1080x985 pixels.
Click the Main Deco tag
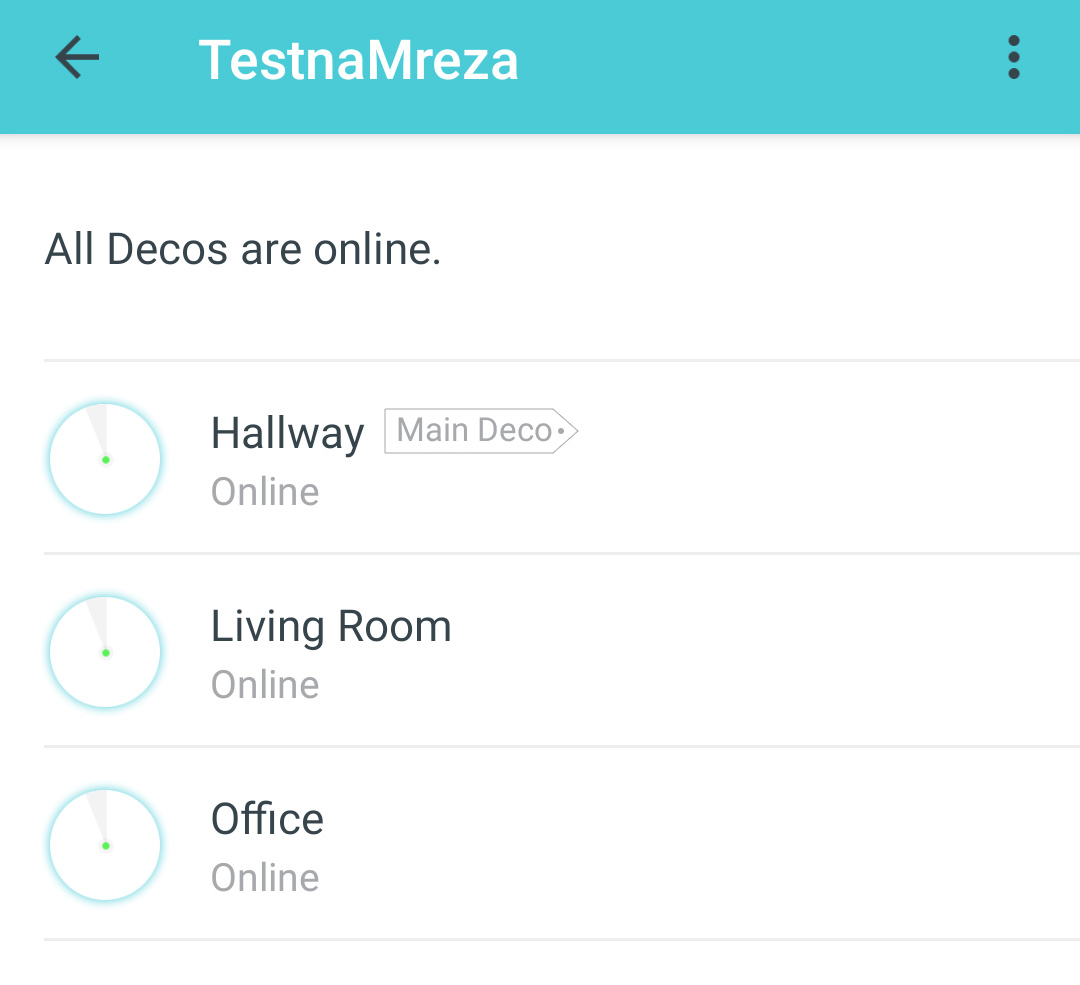click(475, 431)
